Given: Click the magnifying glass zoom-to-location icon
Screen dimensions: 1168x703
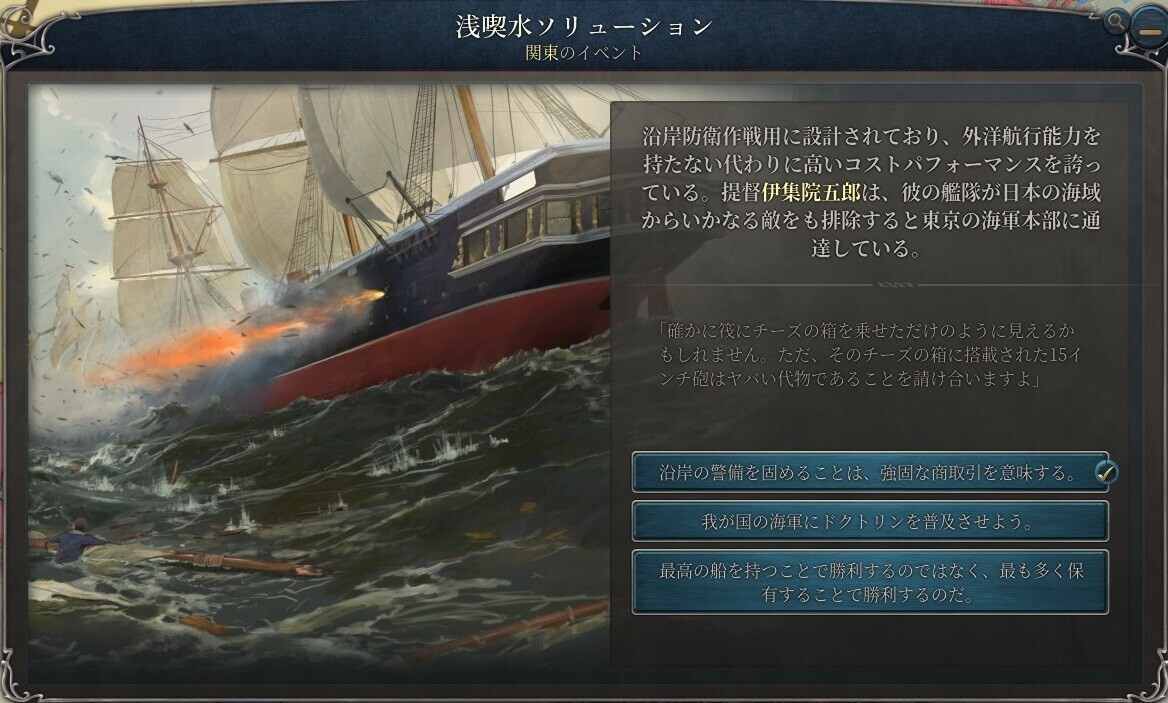Looking at the screenshot, I should pos(1115,22).
